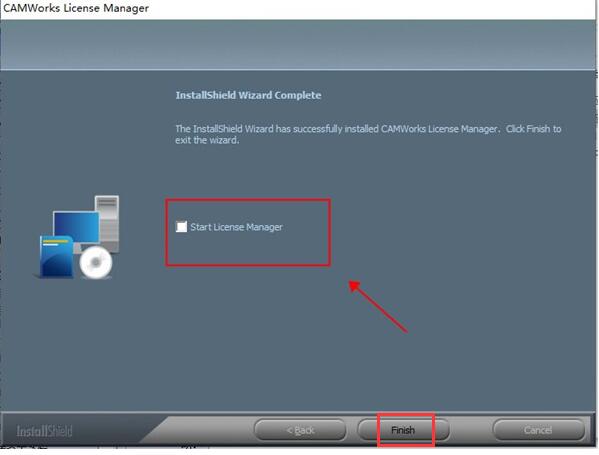The height and width of the screenshot is (455, 599).
Task: Click the blue software box graphic
Action: point(57,256)
